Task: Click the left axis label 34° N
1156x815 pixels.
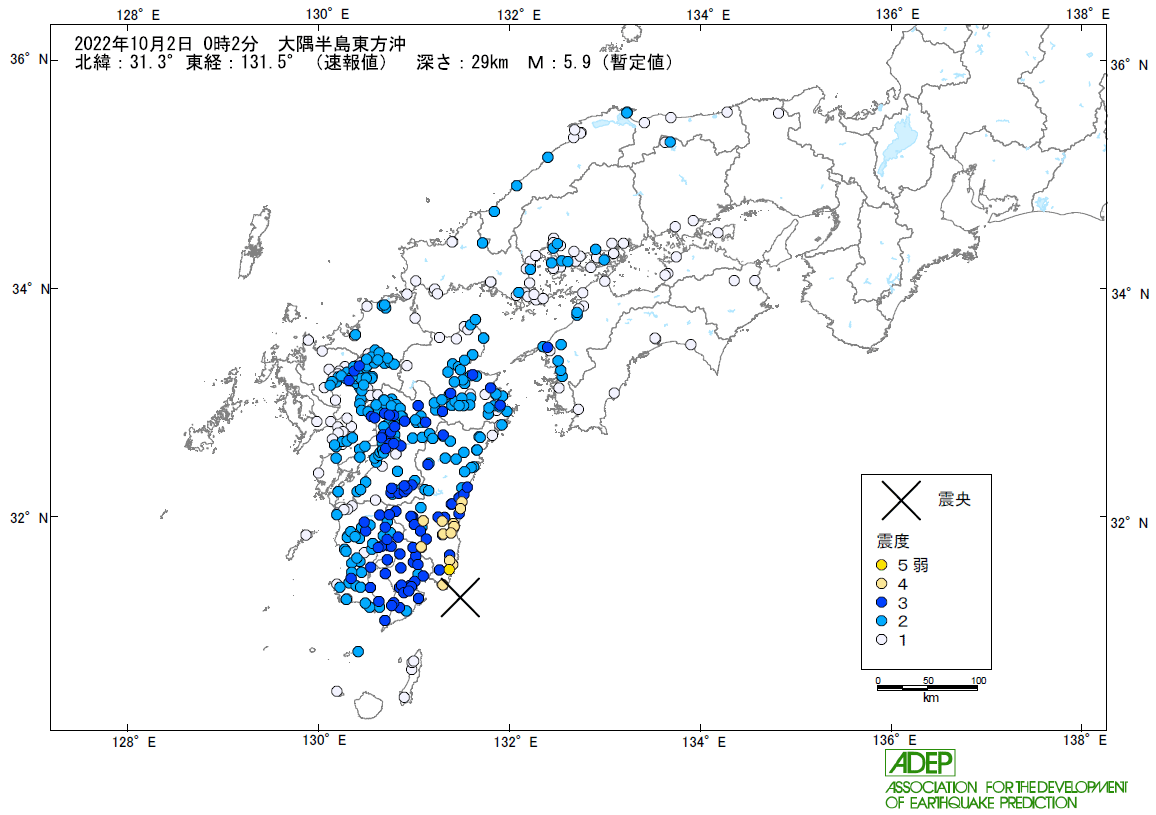Action: tap(31, 288)
